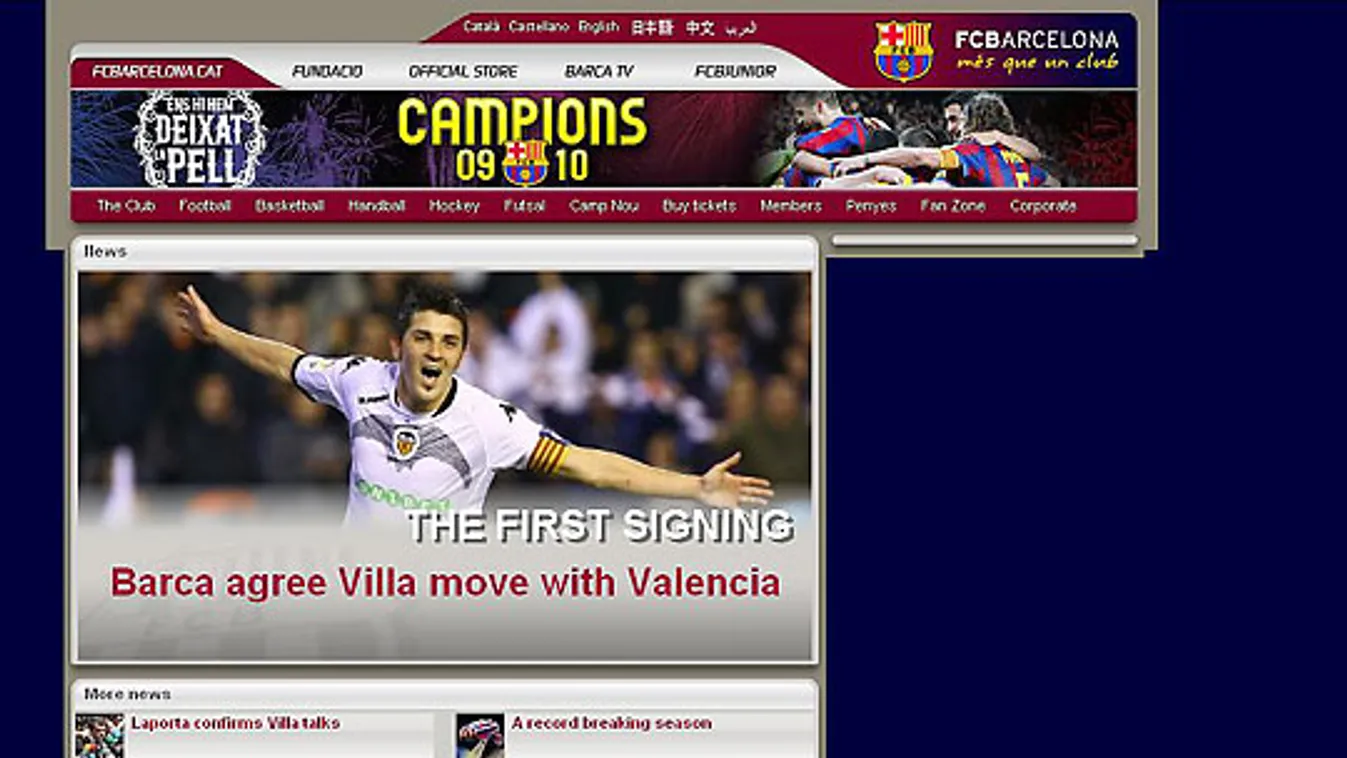This screenshot has width=1347, height=758.
Task: Open the Fundació tab
Action: [327, 72]
